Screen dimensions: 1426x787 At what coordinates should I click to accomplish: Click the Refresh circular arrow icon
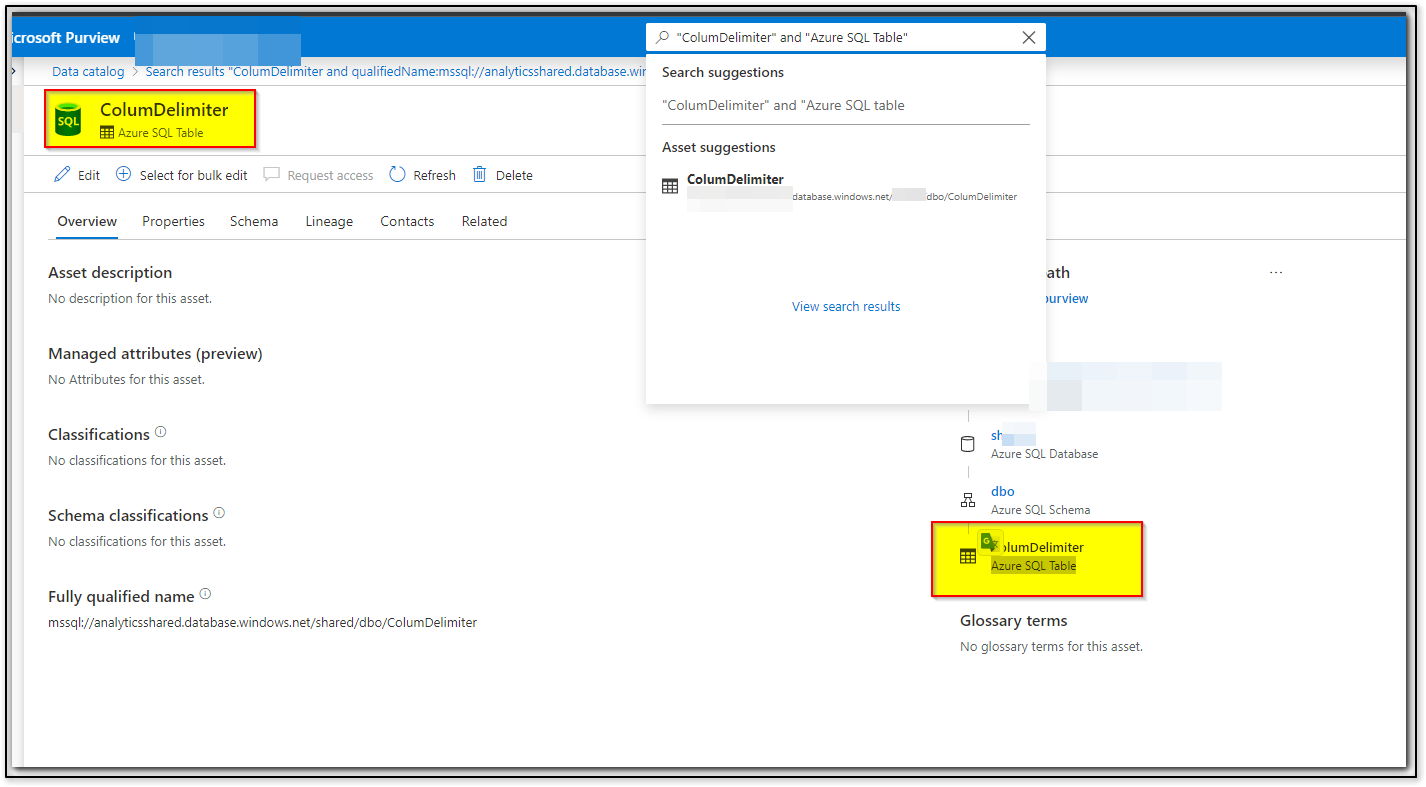[397, 174]
